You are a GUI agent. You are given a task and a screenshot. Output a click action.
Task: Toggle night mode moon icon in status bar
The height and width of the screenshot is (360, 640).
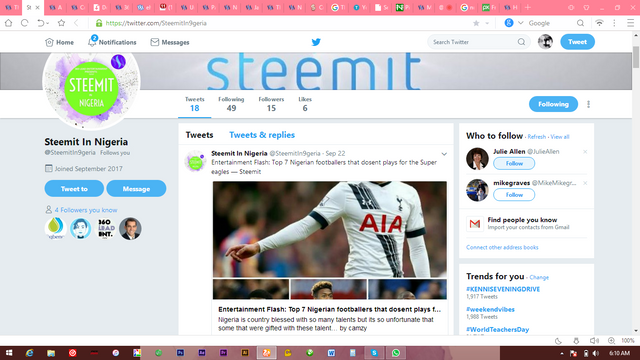tap(558, 341)
